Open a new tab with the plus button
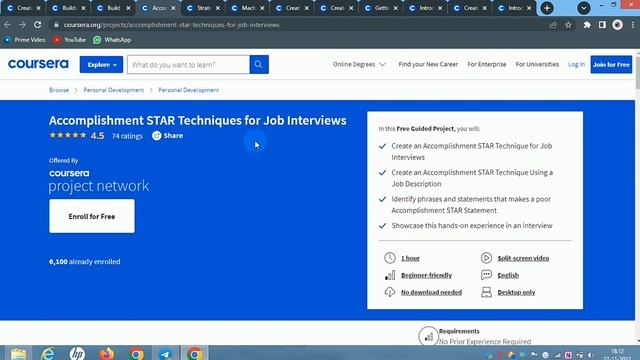 coord(547,8)
